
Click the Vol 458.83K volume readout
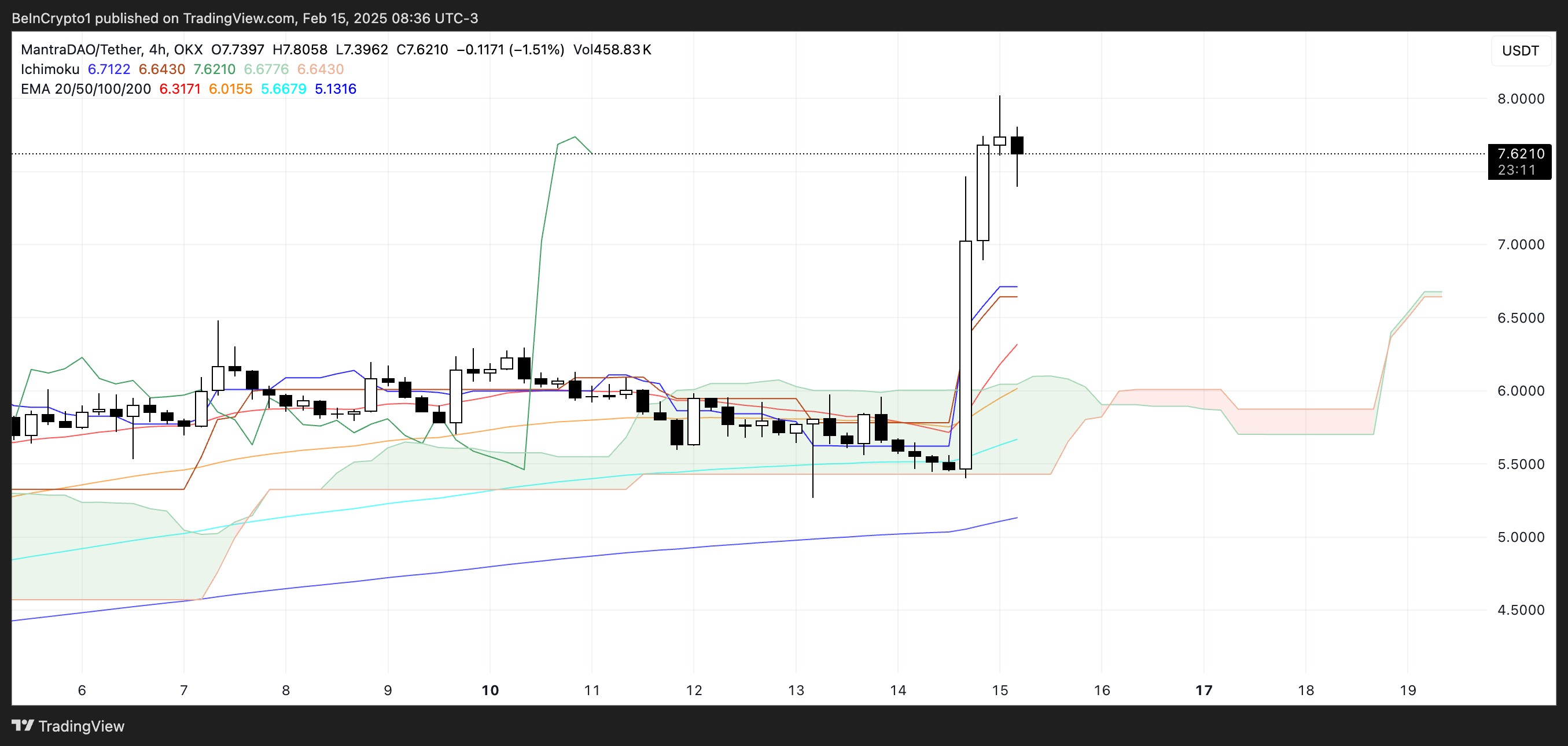point(612,50)
